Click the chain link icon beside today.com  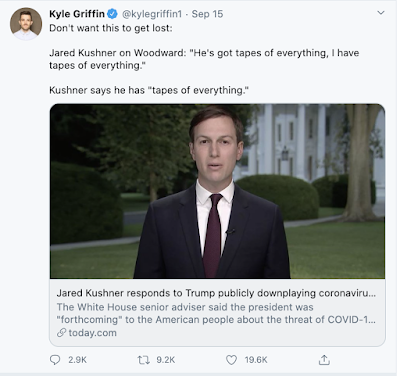(x=61, y=333)
